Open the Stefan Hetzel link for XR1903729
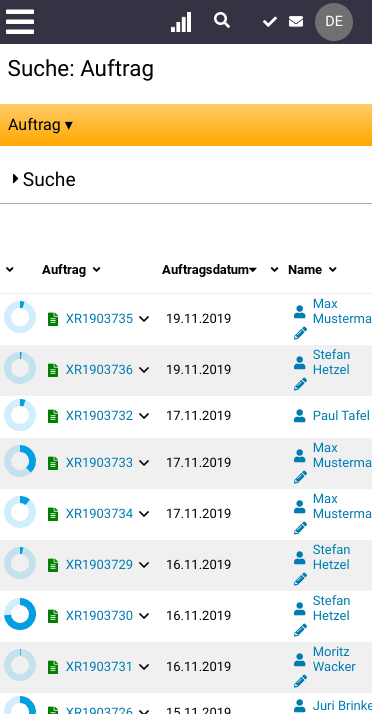 click(331, 557)
